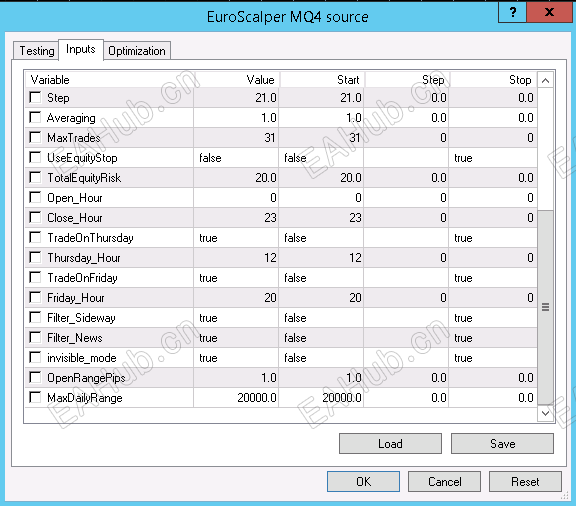Select the MaxDailyRange start 20000.0 cell
The height and width of the screenshot is (506, 576).
tap(321, 398)
